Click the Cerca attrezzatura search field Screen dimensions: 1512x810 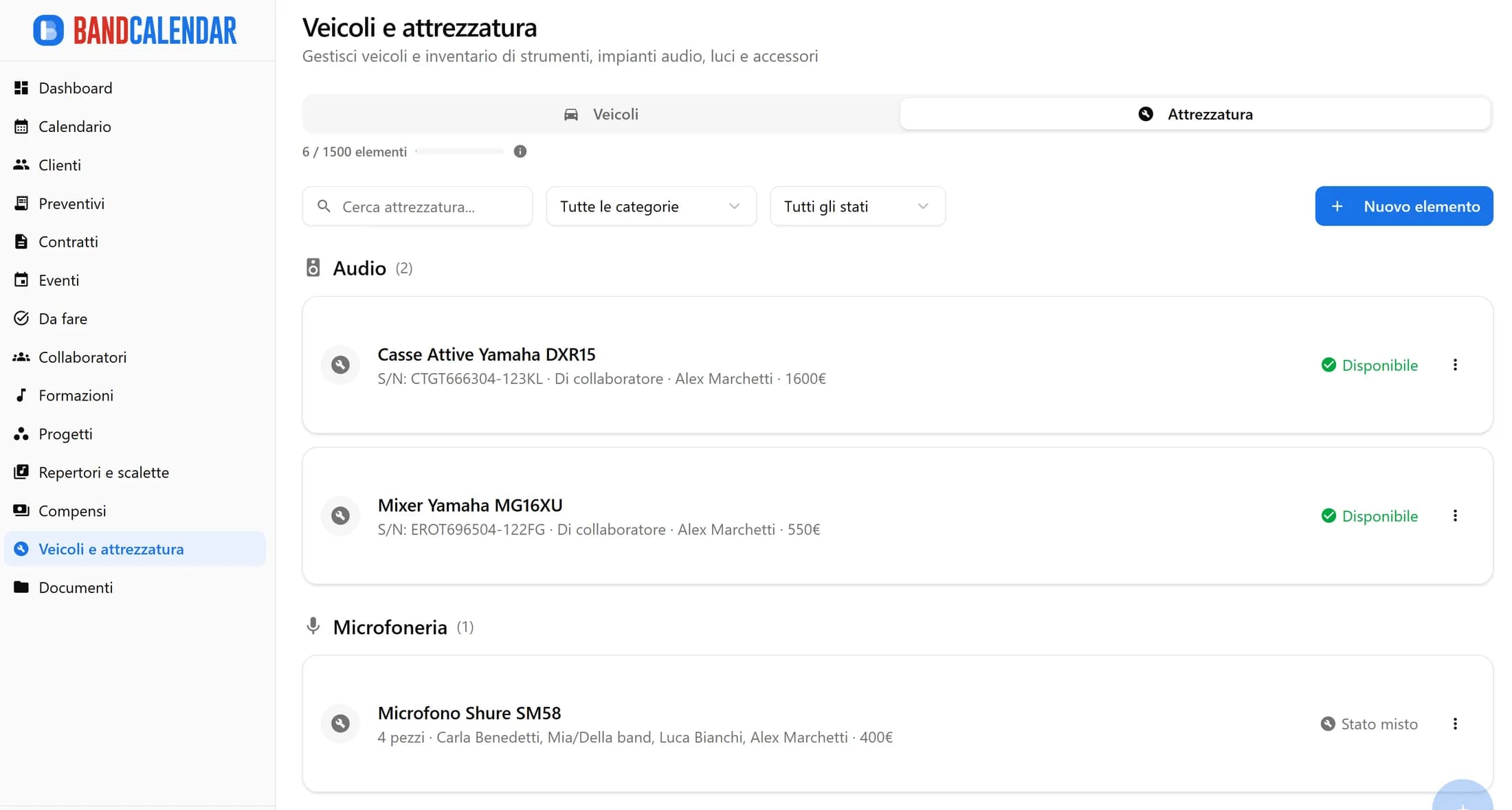(x=417, y=206)
